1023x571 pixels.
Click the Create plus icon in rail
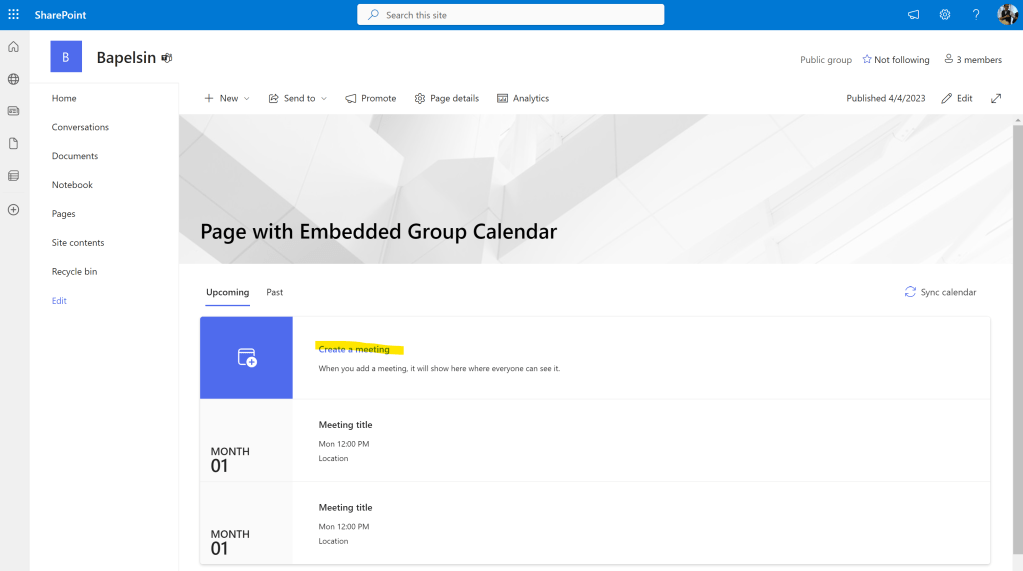(x=13, y=210)
